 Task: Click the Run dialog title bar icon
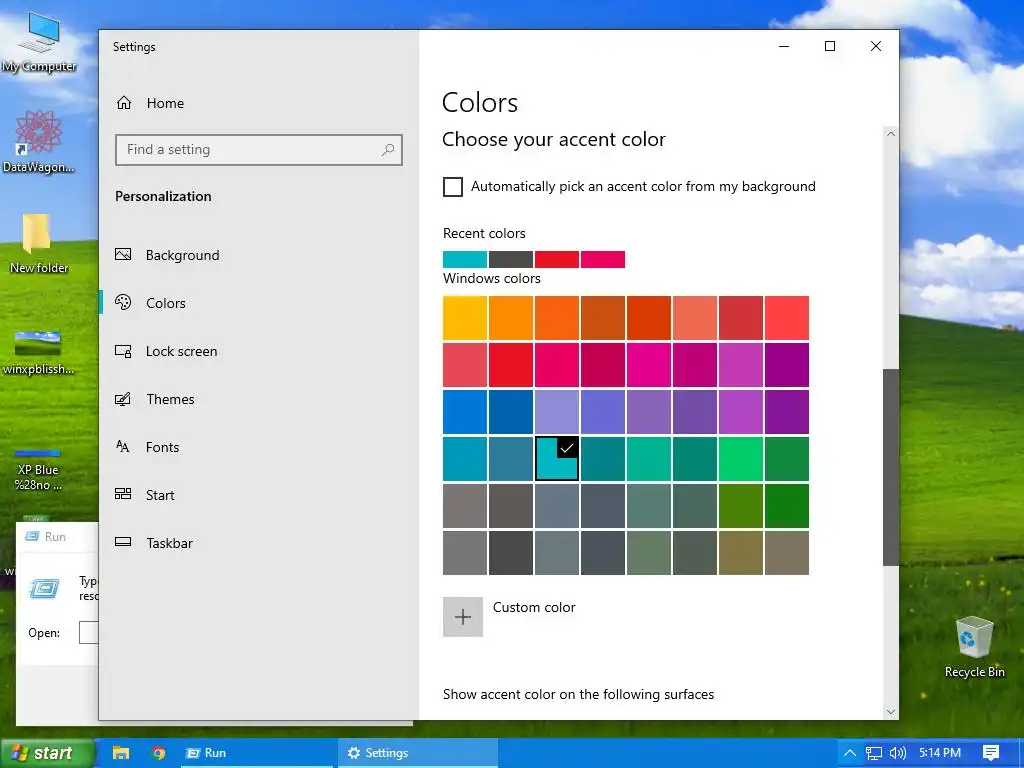31,537
